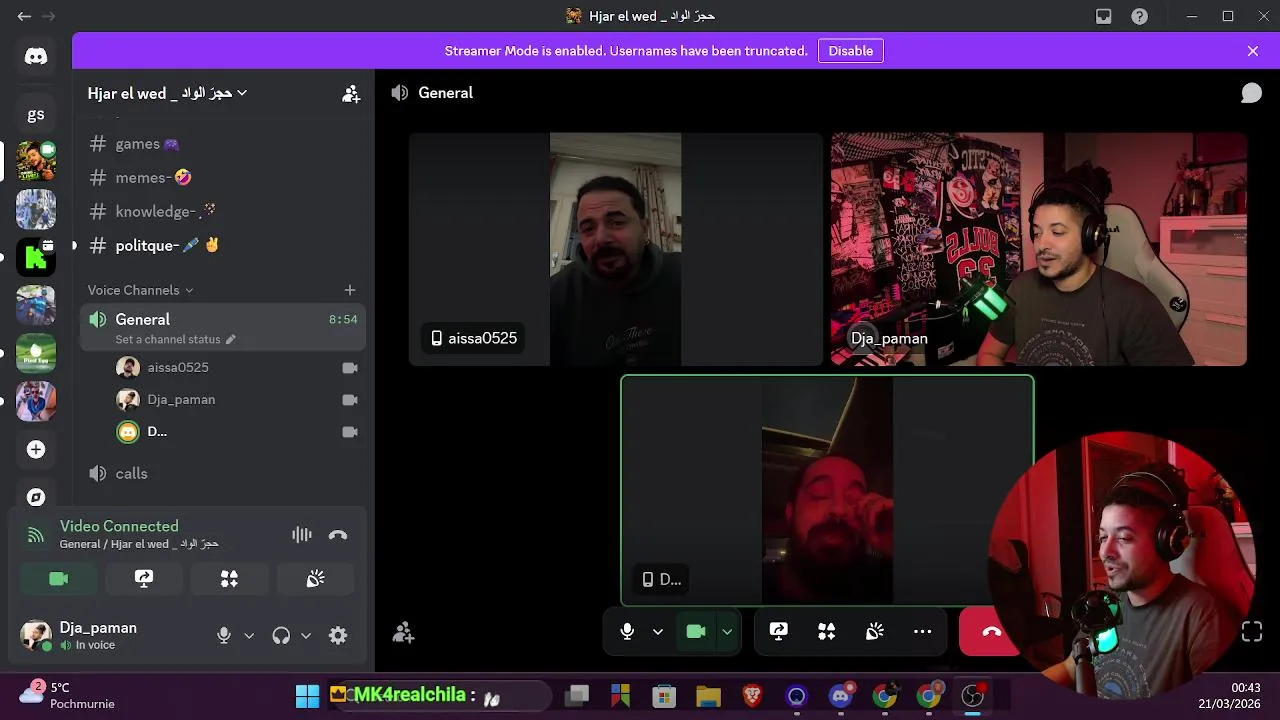This screenshot has width=1280, height=720.
Task: Open output device chevron in user panel
Action: tap(306, 635)
